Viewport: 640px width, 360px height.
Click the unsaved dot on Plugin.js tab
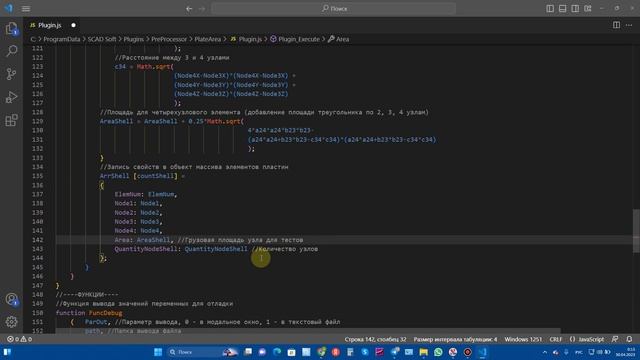tap(73, 25)
